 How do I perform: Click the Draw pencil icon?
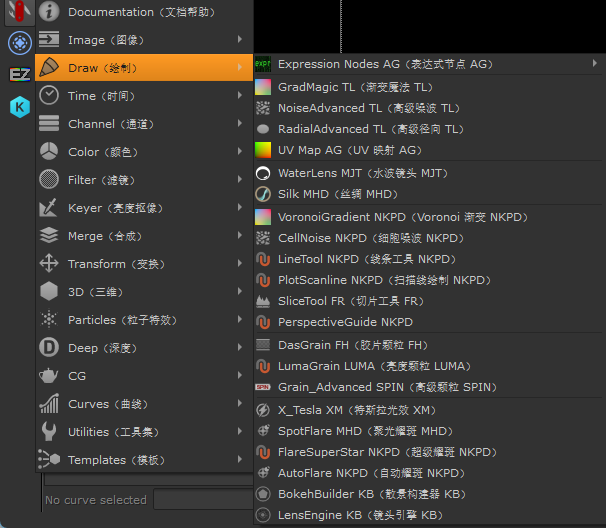click(49, 67)
